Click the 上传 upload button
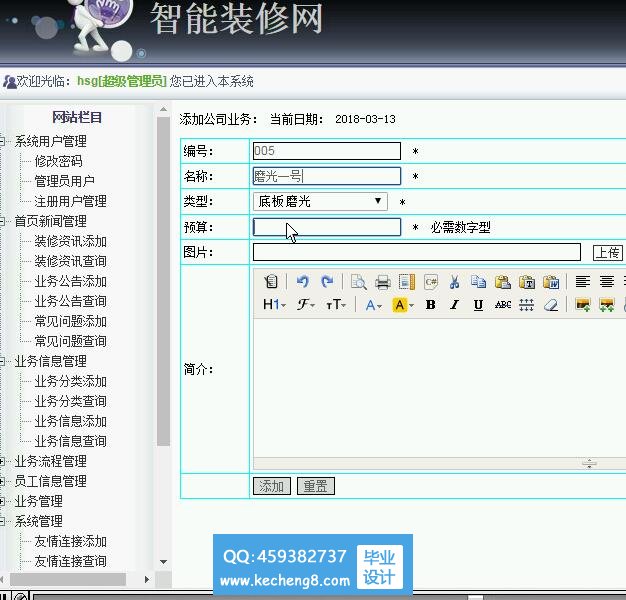 (x=608, y=253)
